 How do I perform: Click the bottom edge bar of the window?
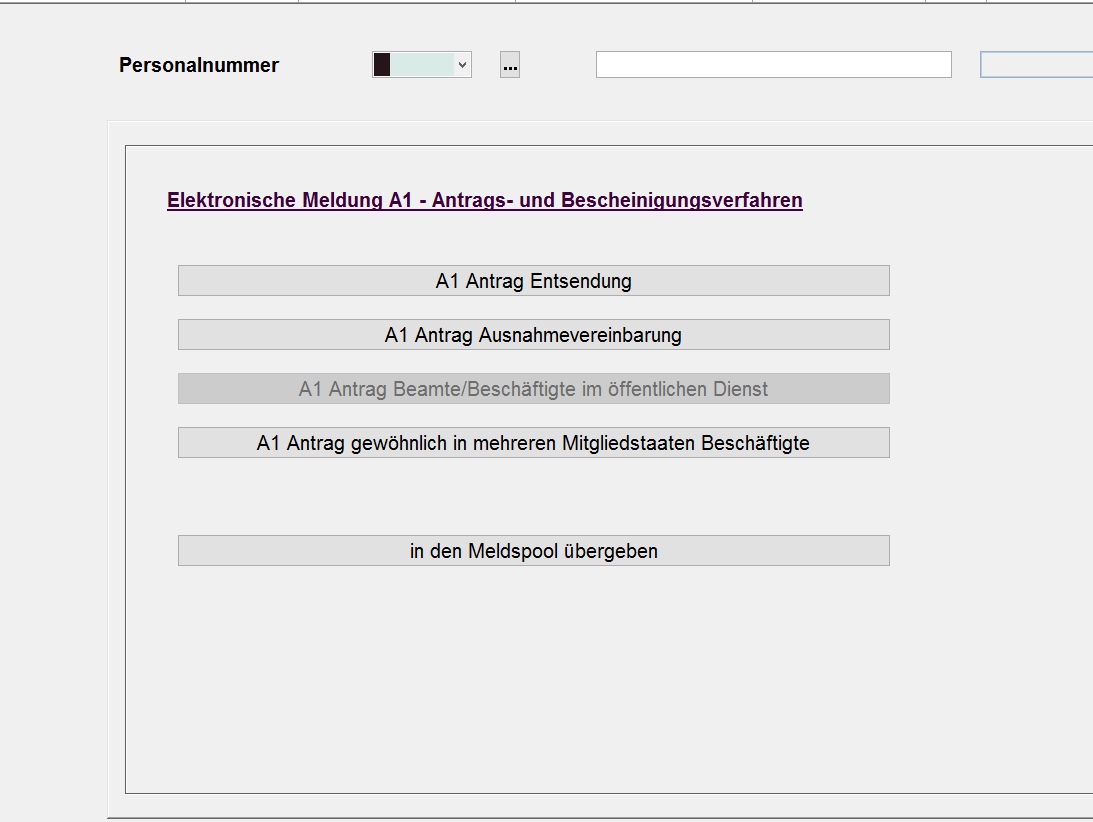pos(546,817)
